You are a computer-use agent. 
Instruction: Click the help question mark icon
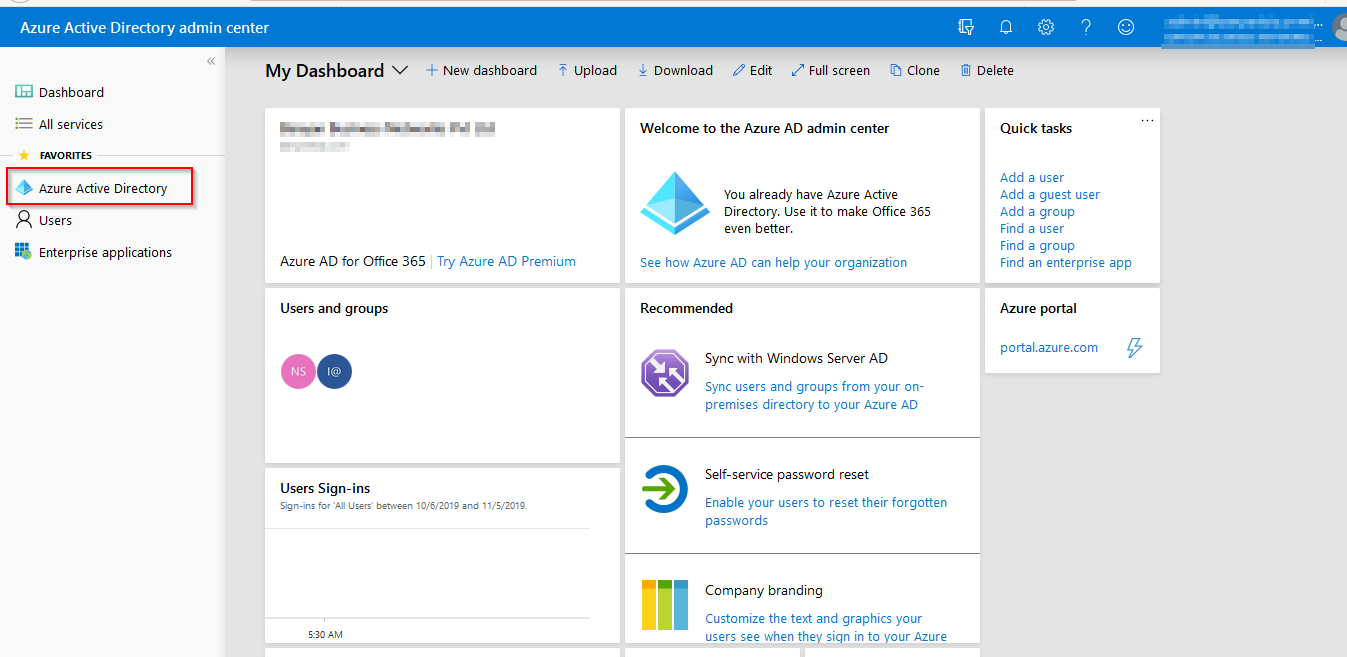1086,27
